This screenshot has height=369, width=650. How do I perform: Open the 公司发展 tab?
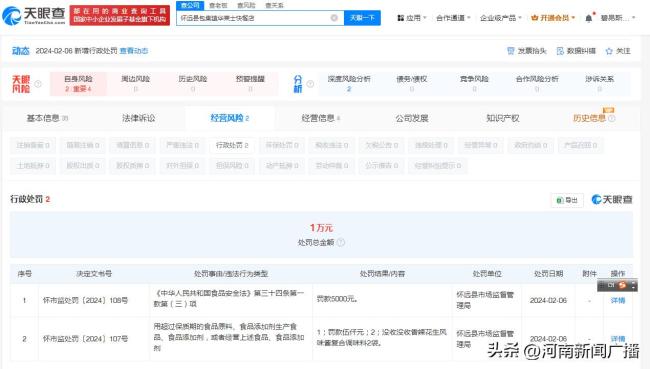[x=412, y=118]
